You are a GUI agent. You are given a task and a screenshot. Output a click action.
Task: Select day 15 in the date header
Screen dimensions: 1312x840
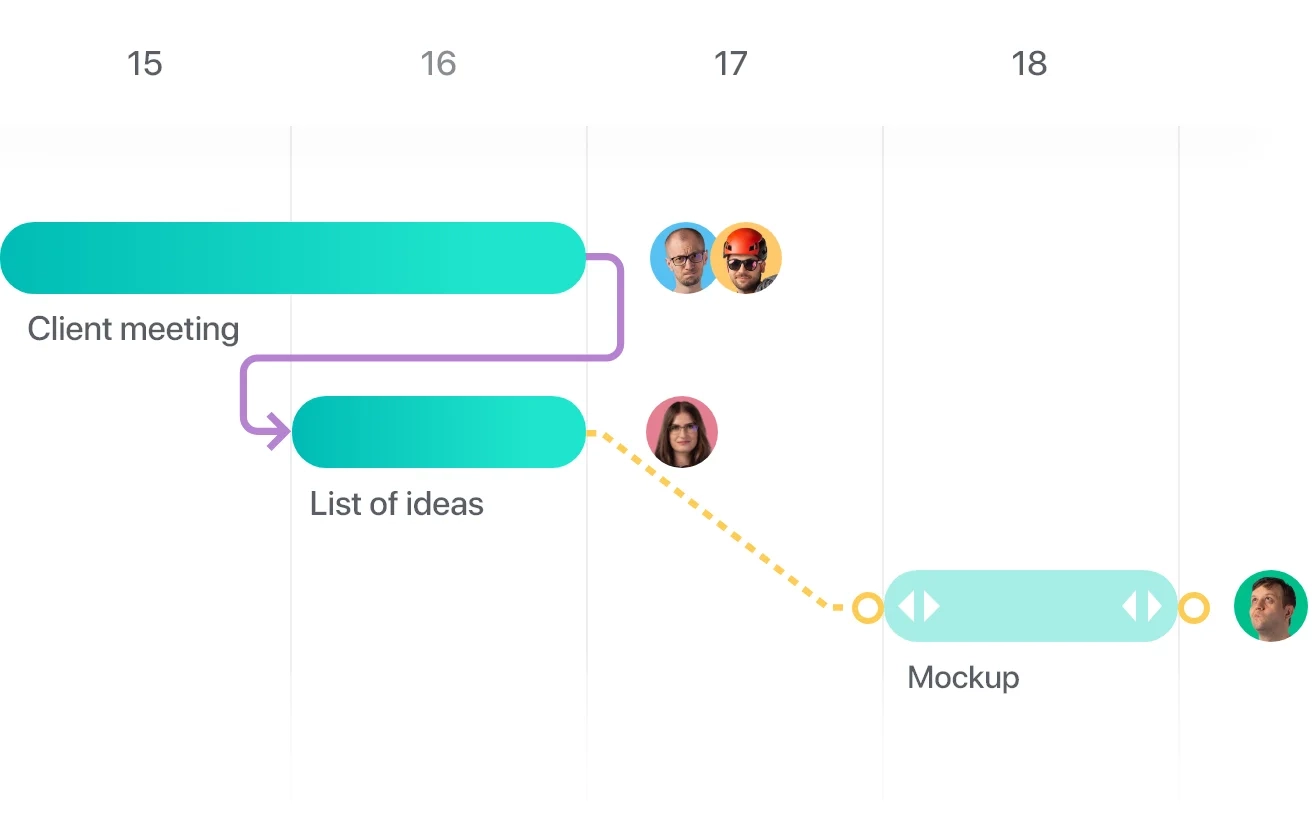[144, 64]
